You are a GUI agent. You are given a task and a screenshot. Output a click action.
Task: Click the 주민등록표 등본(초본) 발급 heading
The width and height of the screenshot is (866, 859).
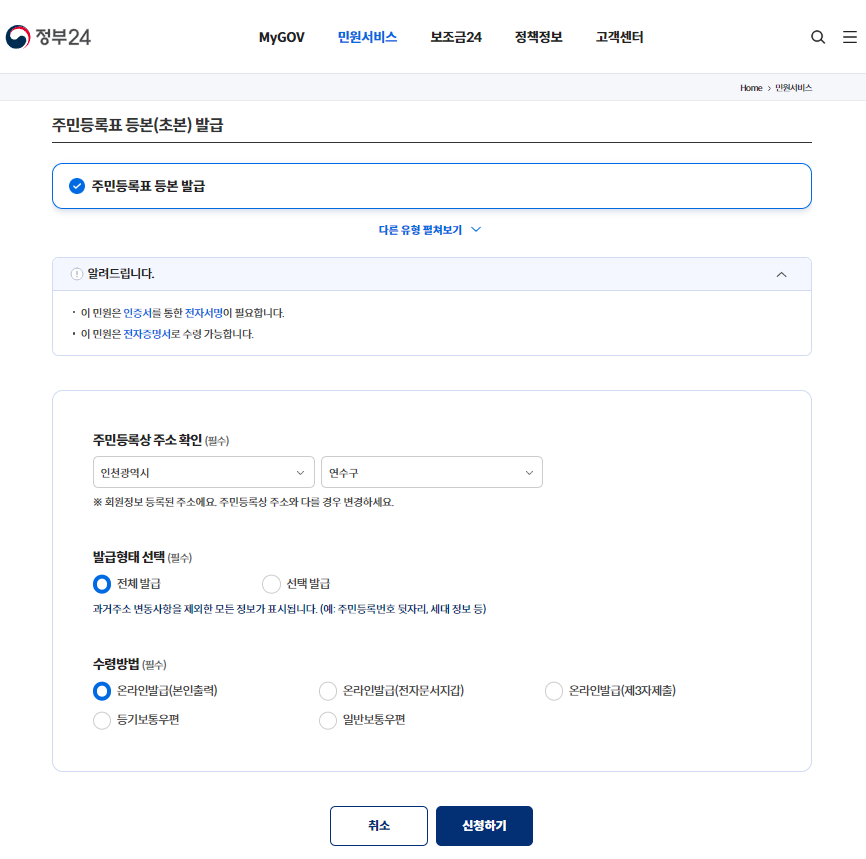(x=138, y=125)
